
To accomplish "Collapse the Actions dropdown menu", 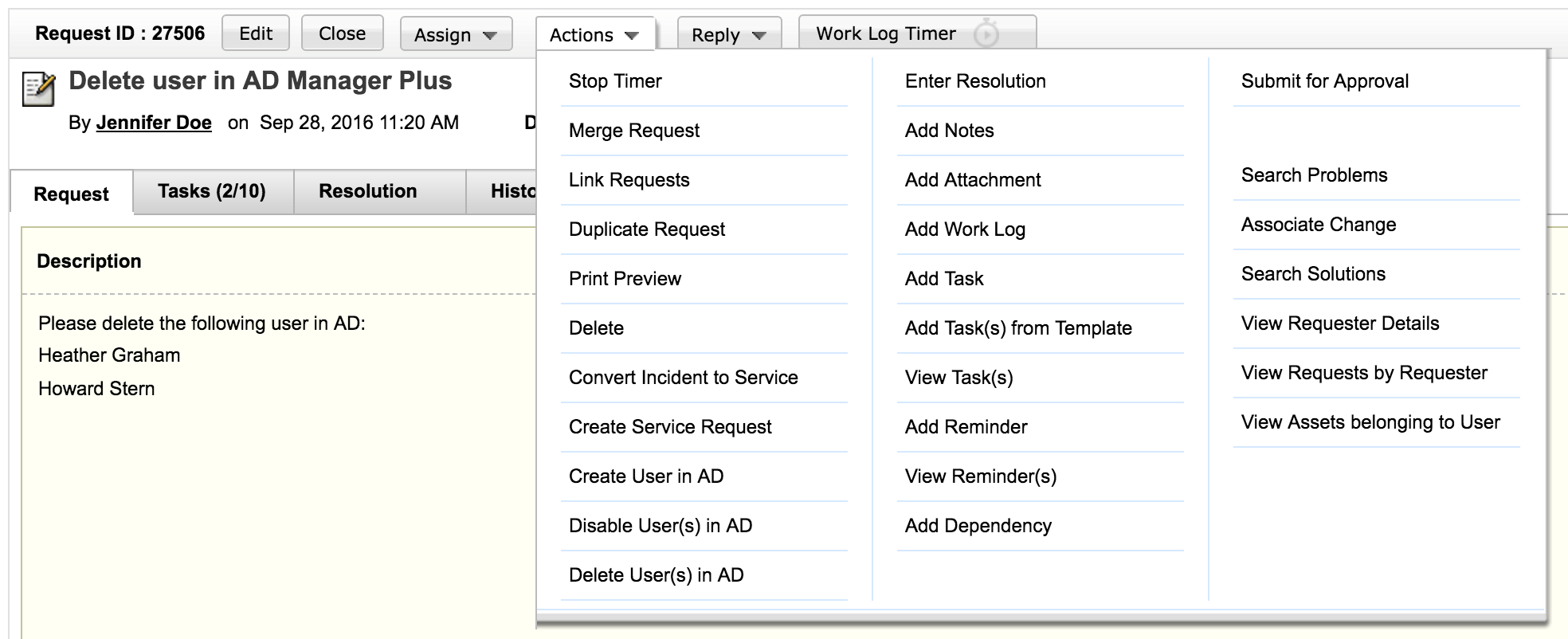I will click(x=594, y=34).
